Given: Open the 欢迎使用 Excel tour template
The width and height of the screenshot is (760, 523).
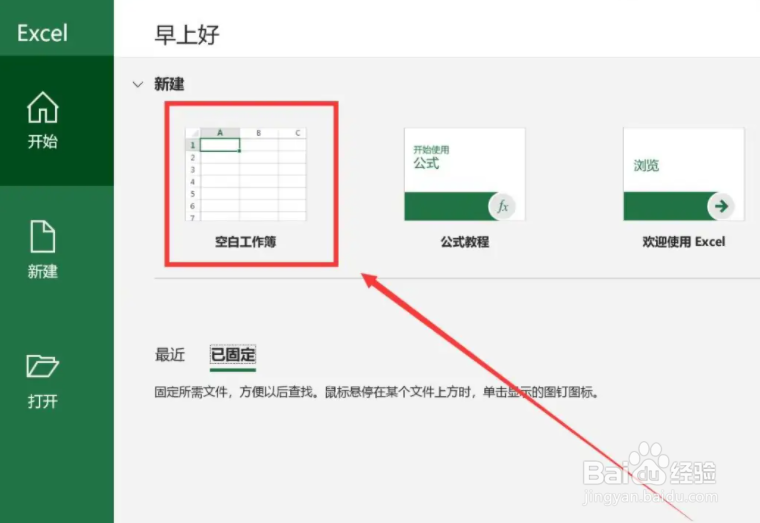Looking at the screenshot, I should (x=683, y=174).
